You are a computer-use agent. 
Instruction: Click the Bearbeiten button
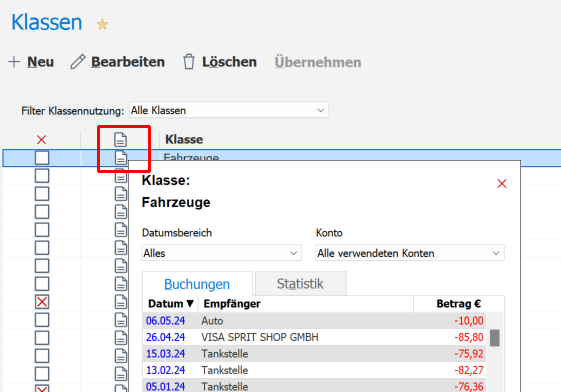tap(118, 62)
